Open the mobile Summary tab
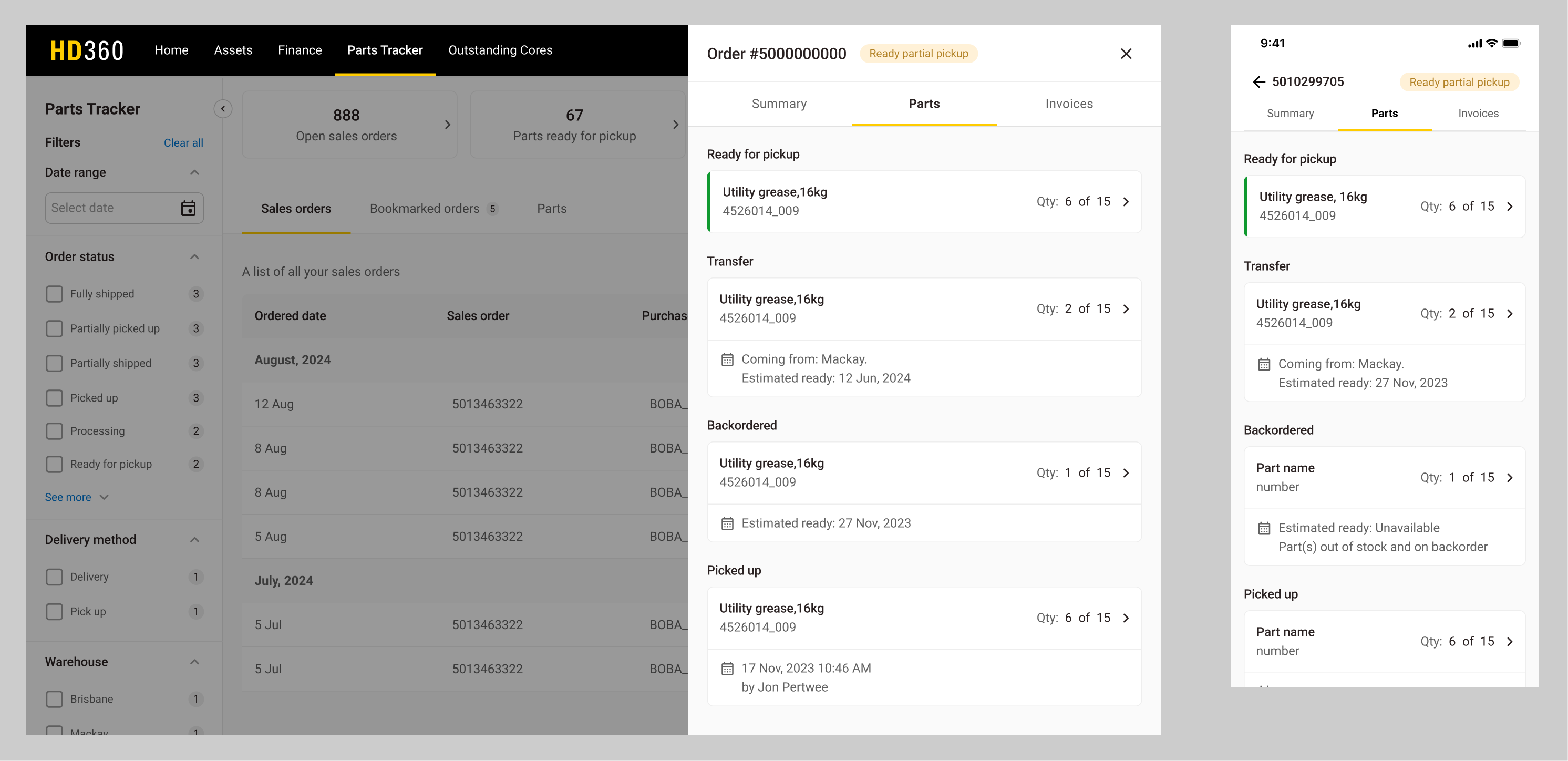 coord(1291,114)
